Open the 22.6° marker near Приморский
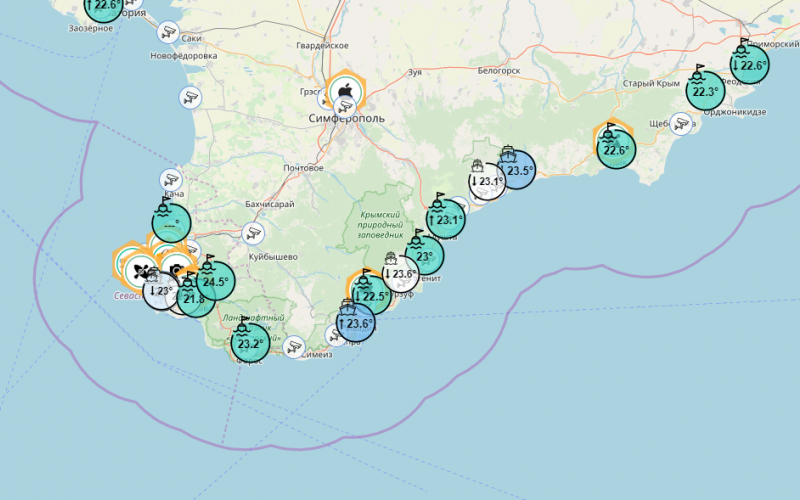This screenshot has height=500, width=800. tap(748, 65)
